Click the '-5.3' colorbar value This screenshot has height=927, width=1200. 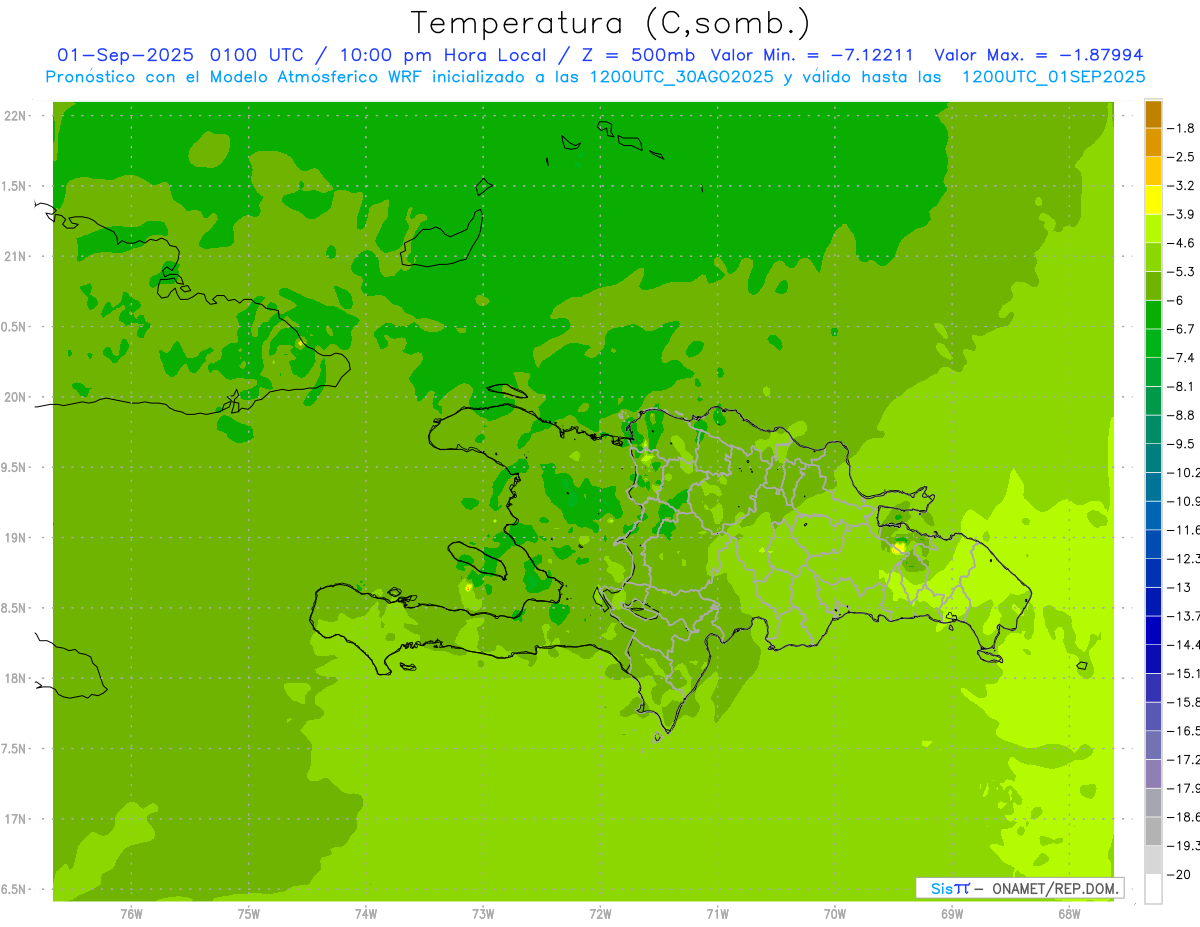point(1182,271)
